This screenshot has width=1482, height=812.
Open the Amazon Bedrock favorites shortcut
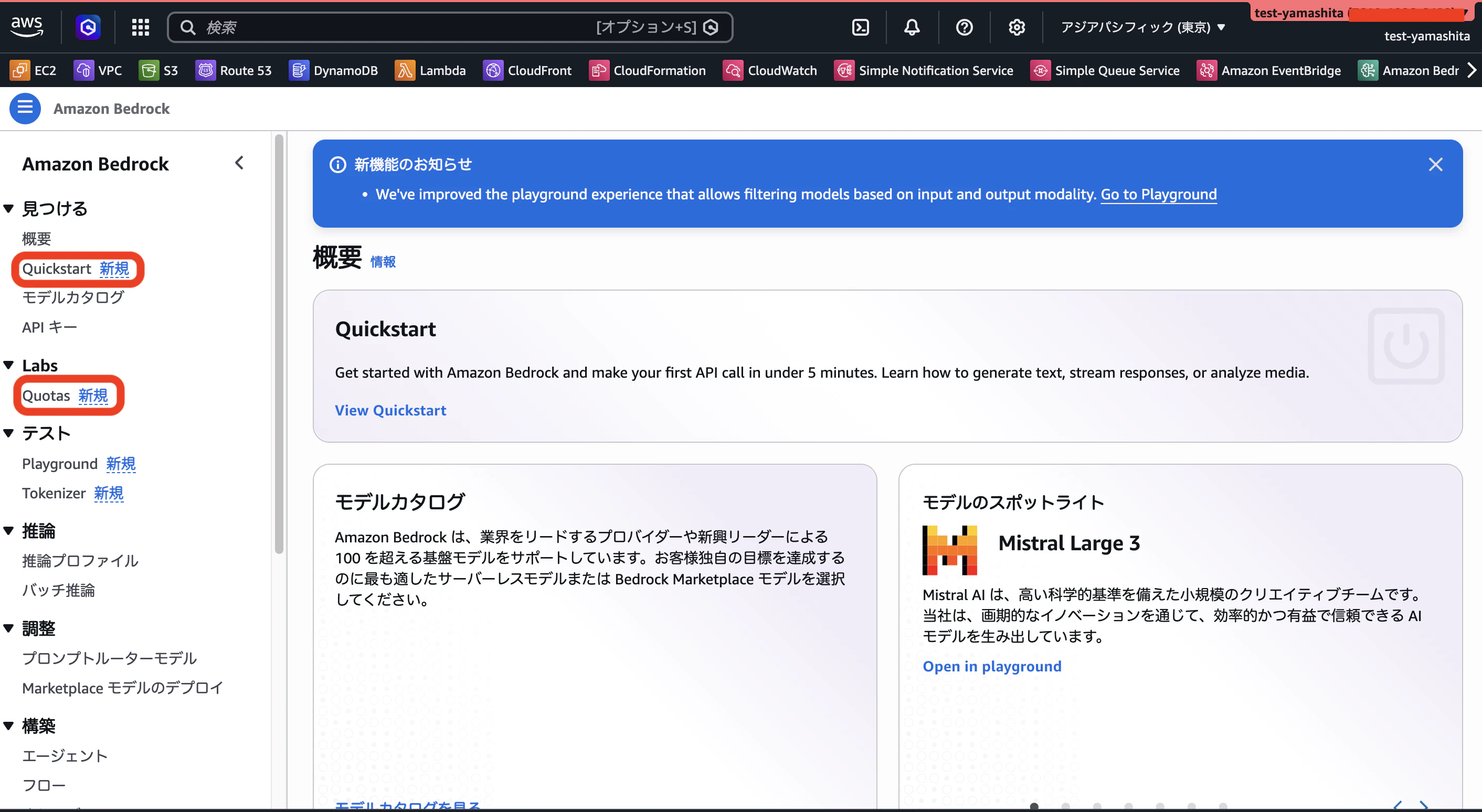point(1409,70)
